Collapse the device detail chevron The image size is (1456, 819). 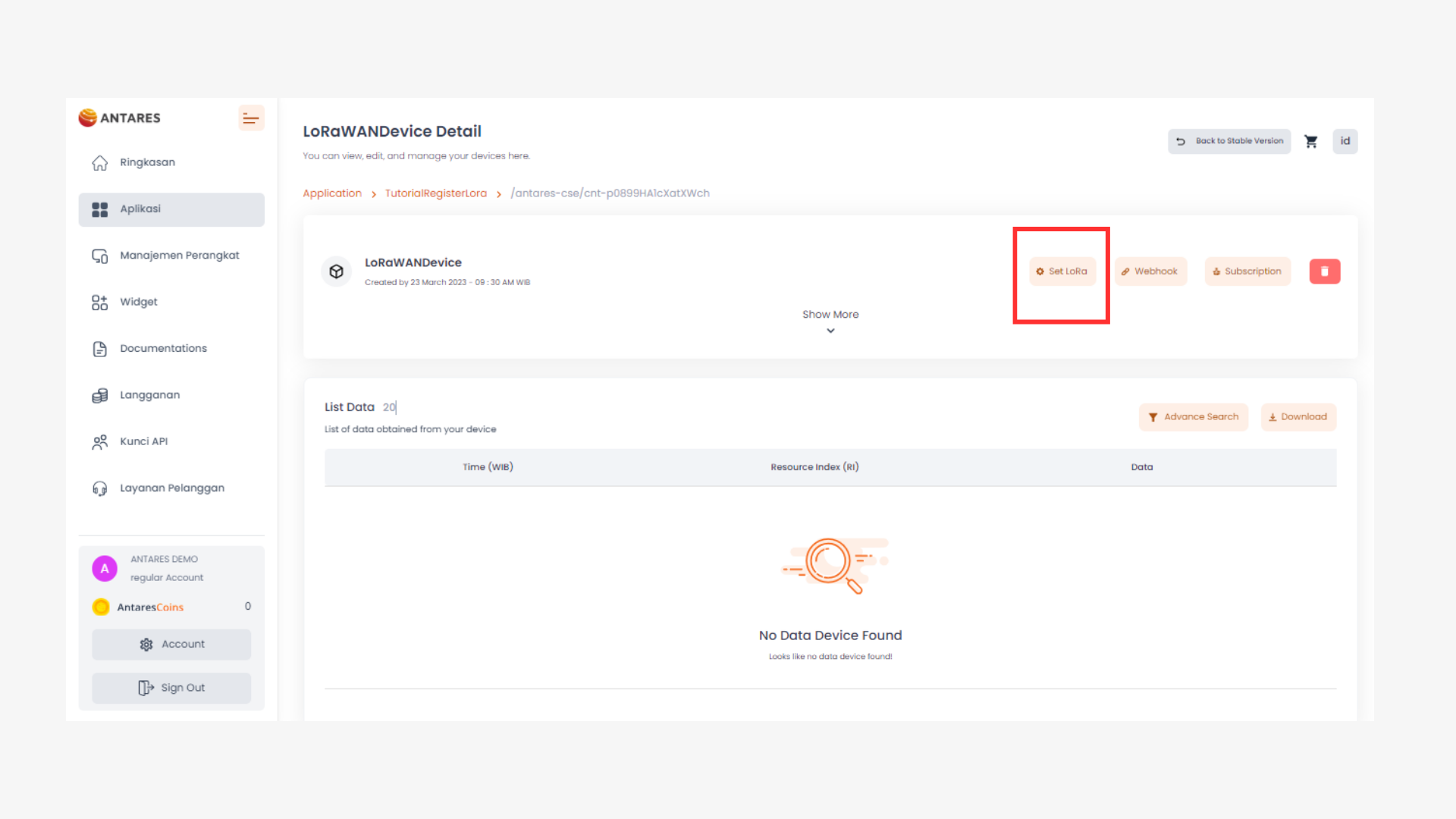pyautogui.click(x=830, y=331)
